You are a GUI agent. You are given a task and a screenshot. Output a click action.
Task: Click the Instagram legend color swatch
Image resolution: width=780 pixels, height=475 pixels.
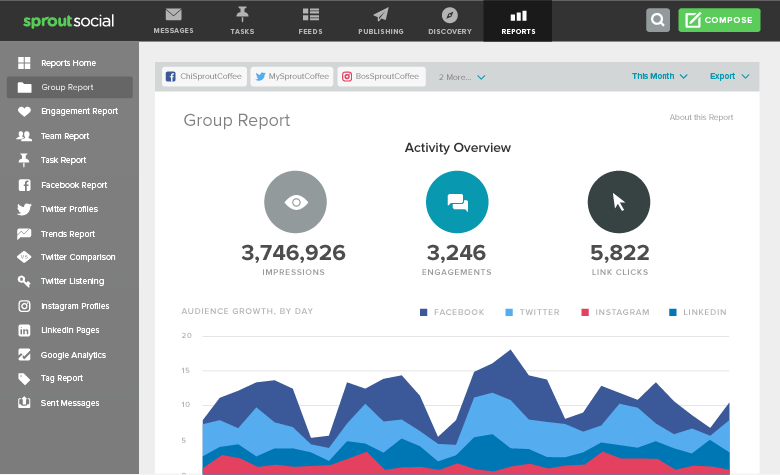click(586, 313)
